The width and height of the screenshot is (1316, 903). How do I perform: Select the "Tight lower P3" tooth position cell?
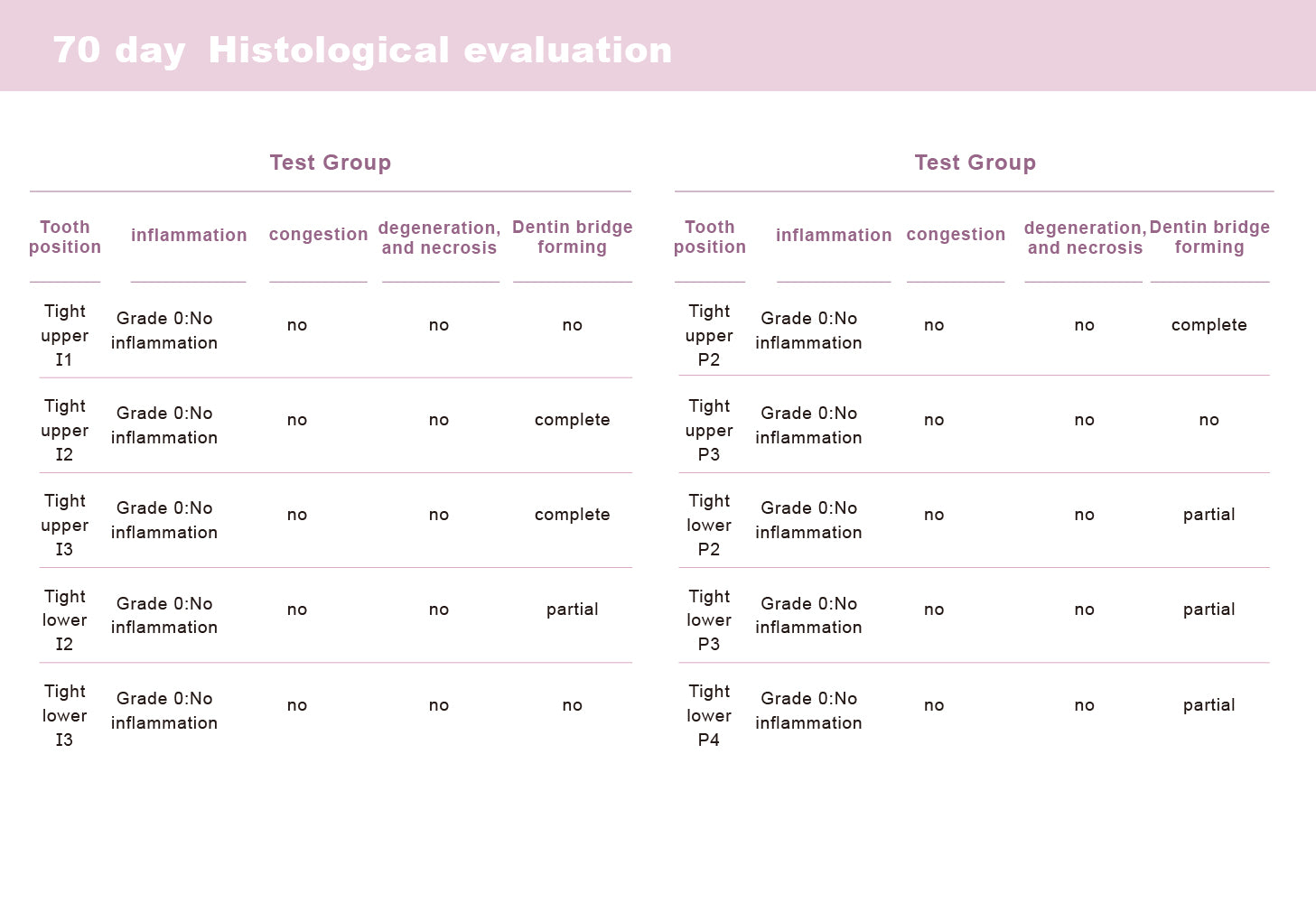point(709,620)
